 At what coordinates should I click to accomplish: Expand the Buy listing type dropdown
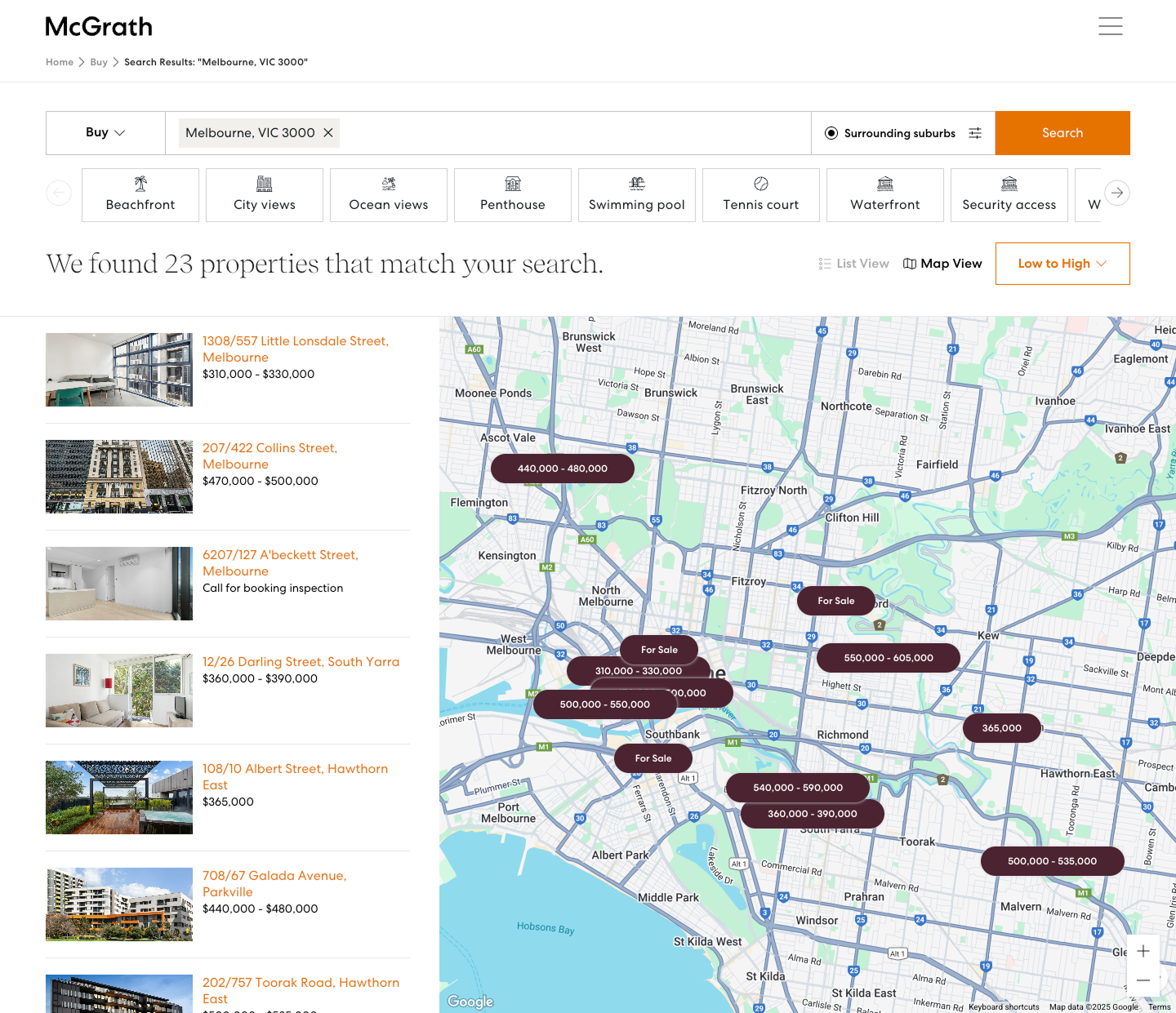[105, 133]
